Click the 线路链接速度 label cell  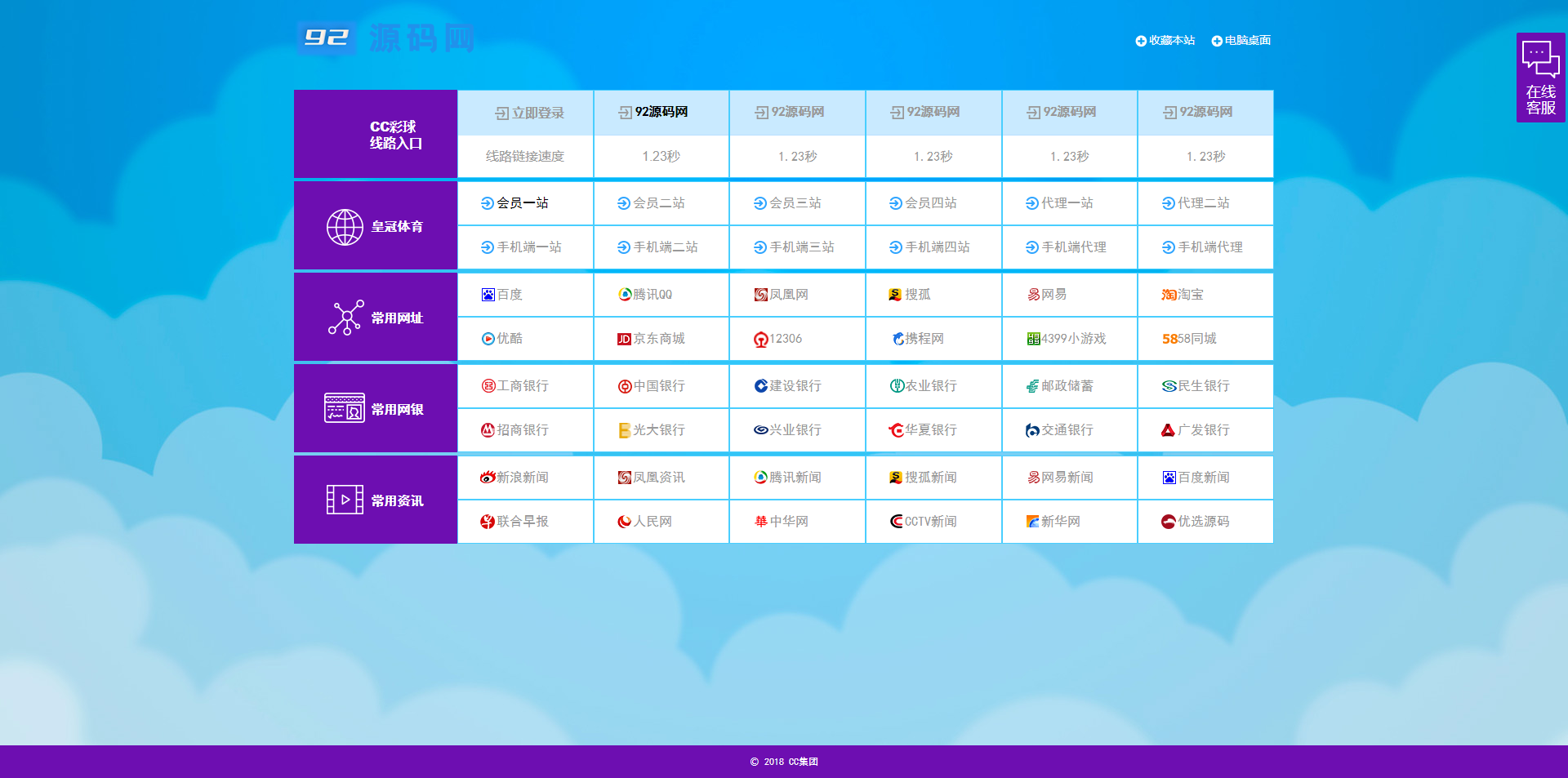[525, 157]
